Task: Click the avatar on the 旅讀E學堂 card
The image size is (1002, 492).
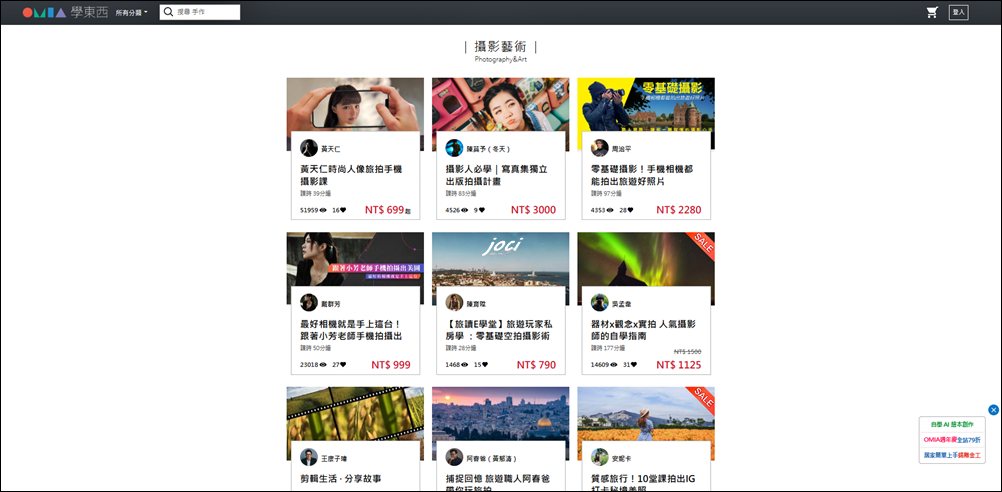Action: click(454, 303)
